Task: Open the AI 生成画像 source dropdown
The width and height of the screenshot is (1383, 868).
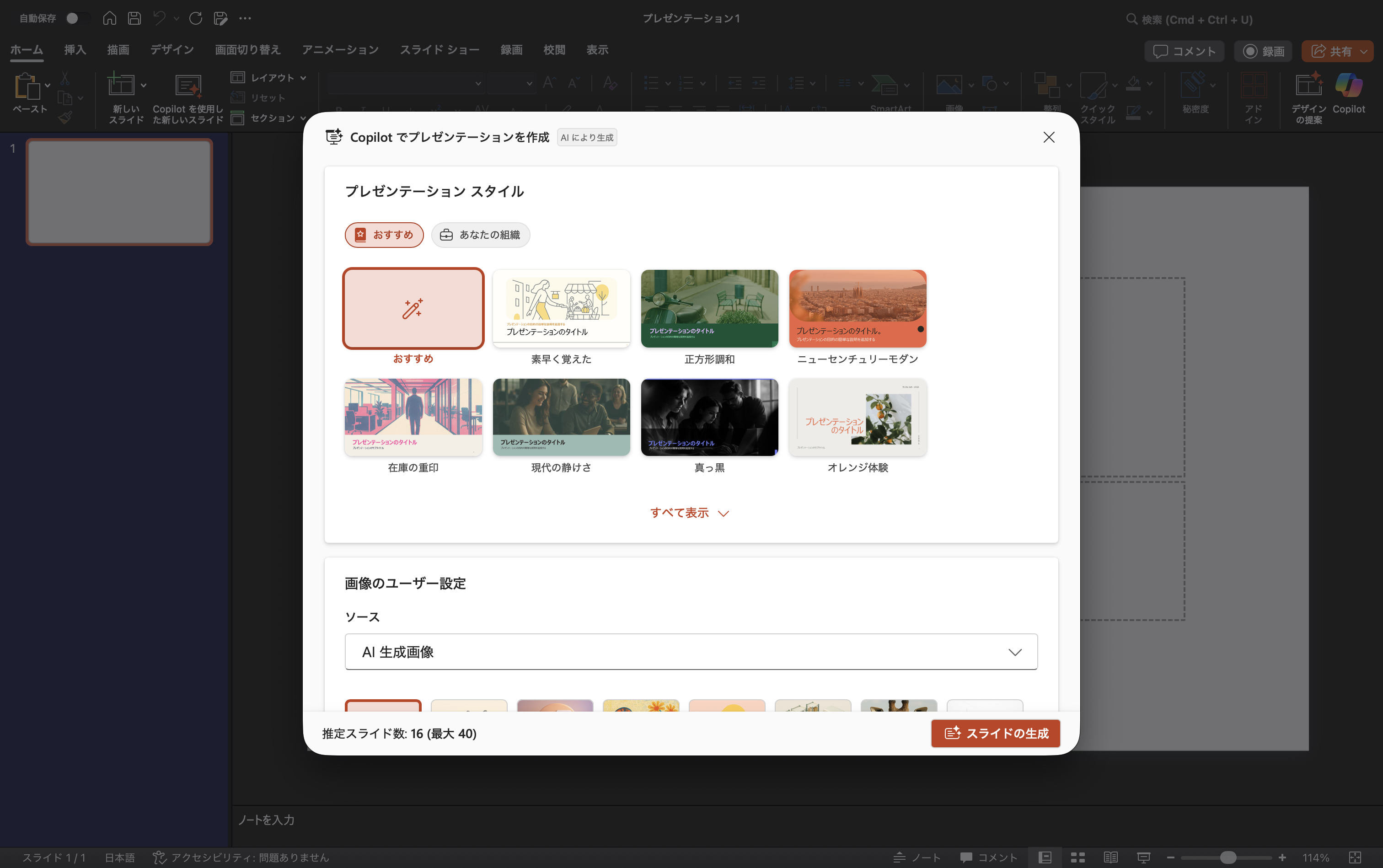Action: (691, 652)
